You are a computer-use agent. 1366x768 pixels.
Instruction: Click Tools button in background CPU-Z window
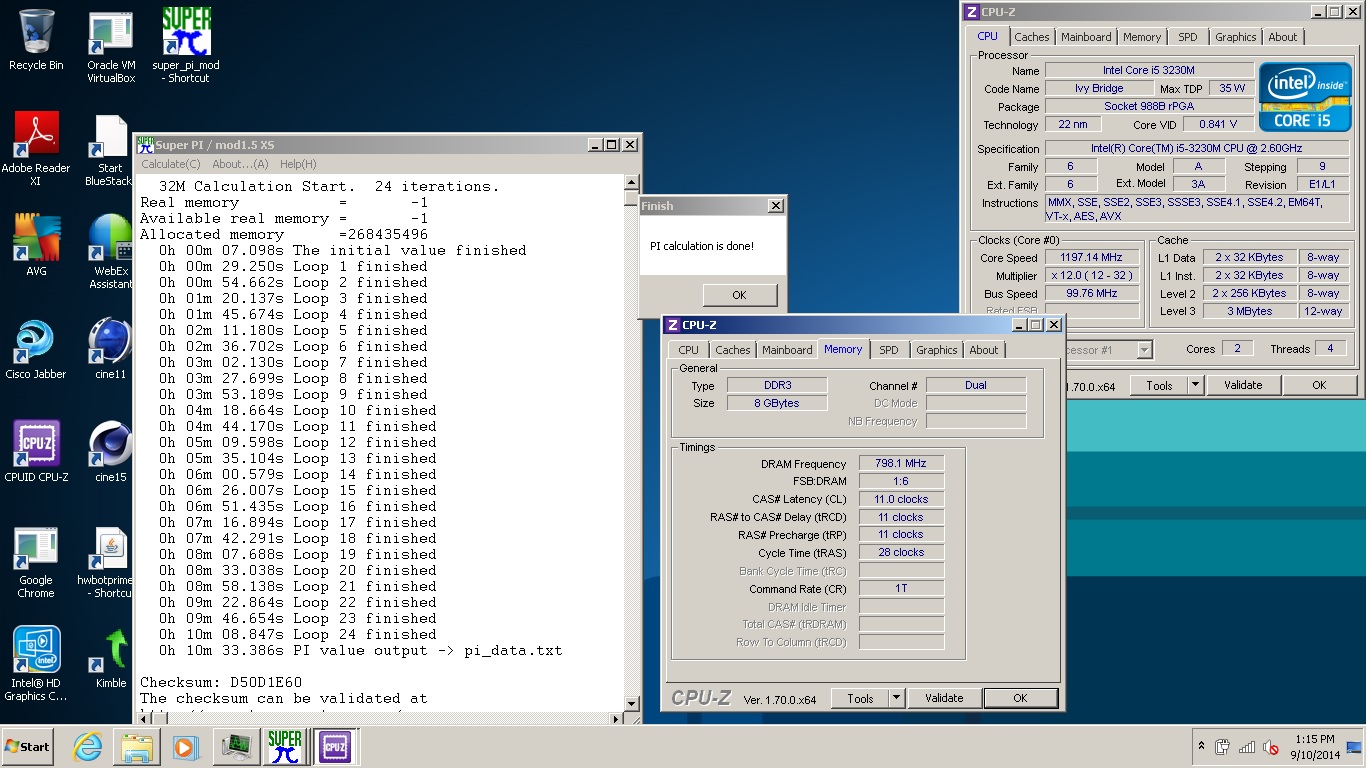coord(1159,385)
